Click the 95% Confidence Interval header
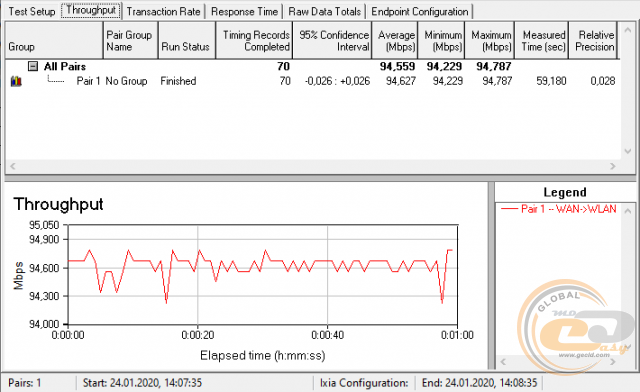The height and width of the screenshot is (392, 640). coord(332,40)
